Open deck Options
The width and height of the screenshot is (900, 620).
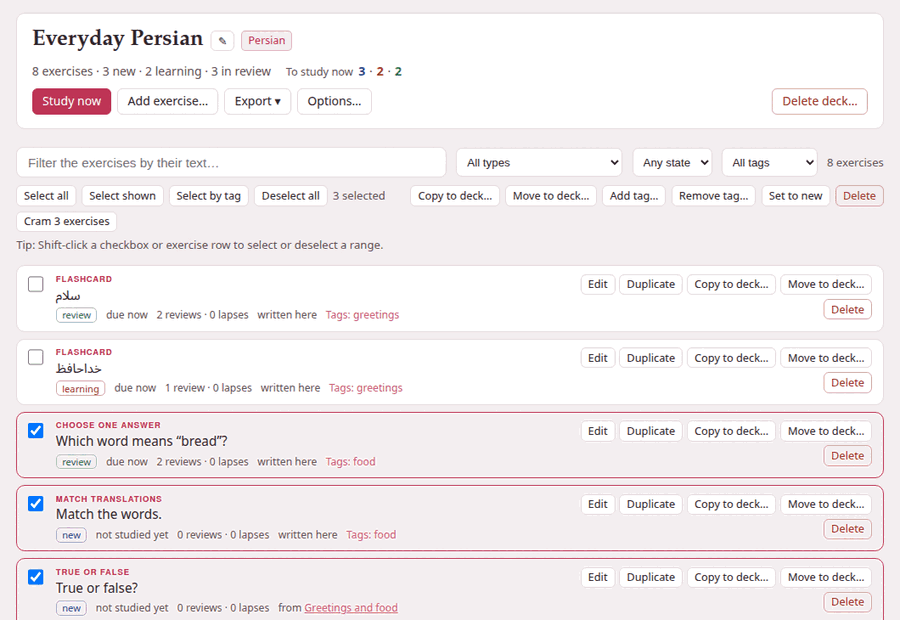tap(334, 102)
